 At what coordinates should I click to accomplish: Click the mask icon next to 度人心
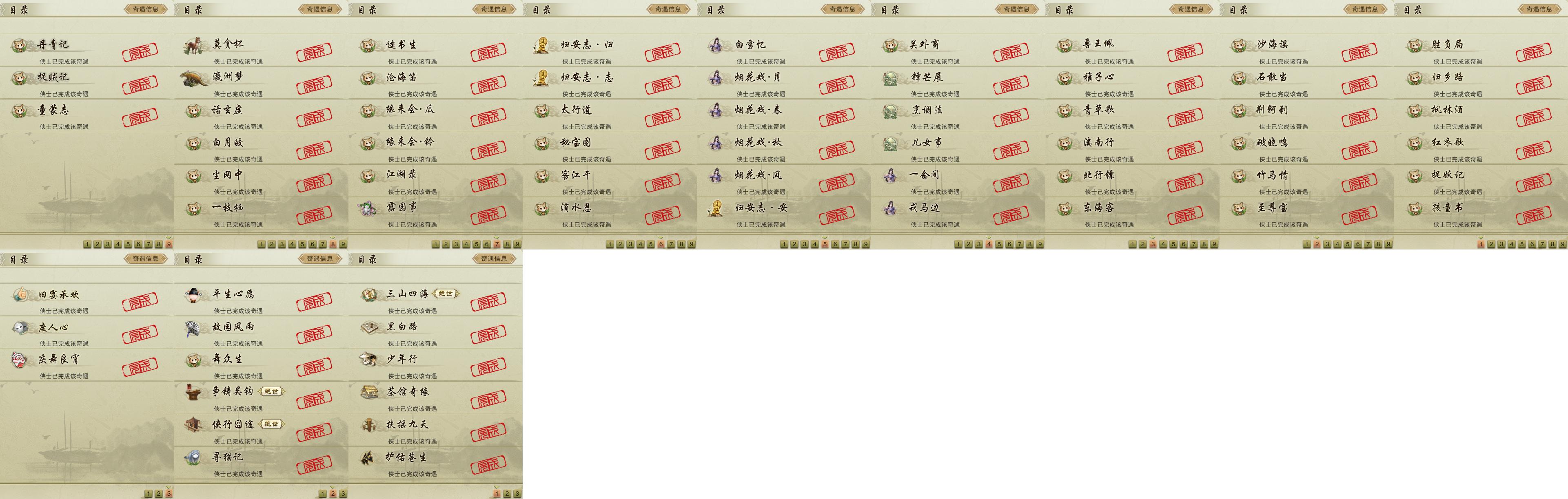tap(21, 327)
